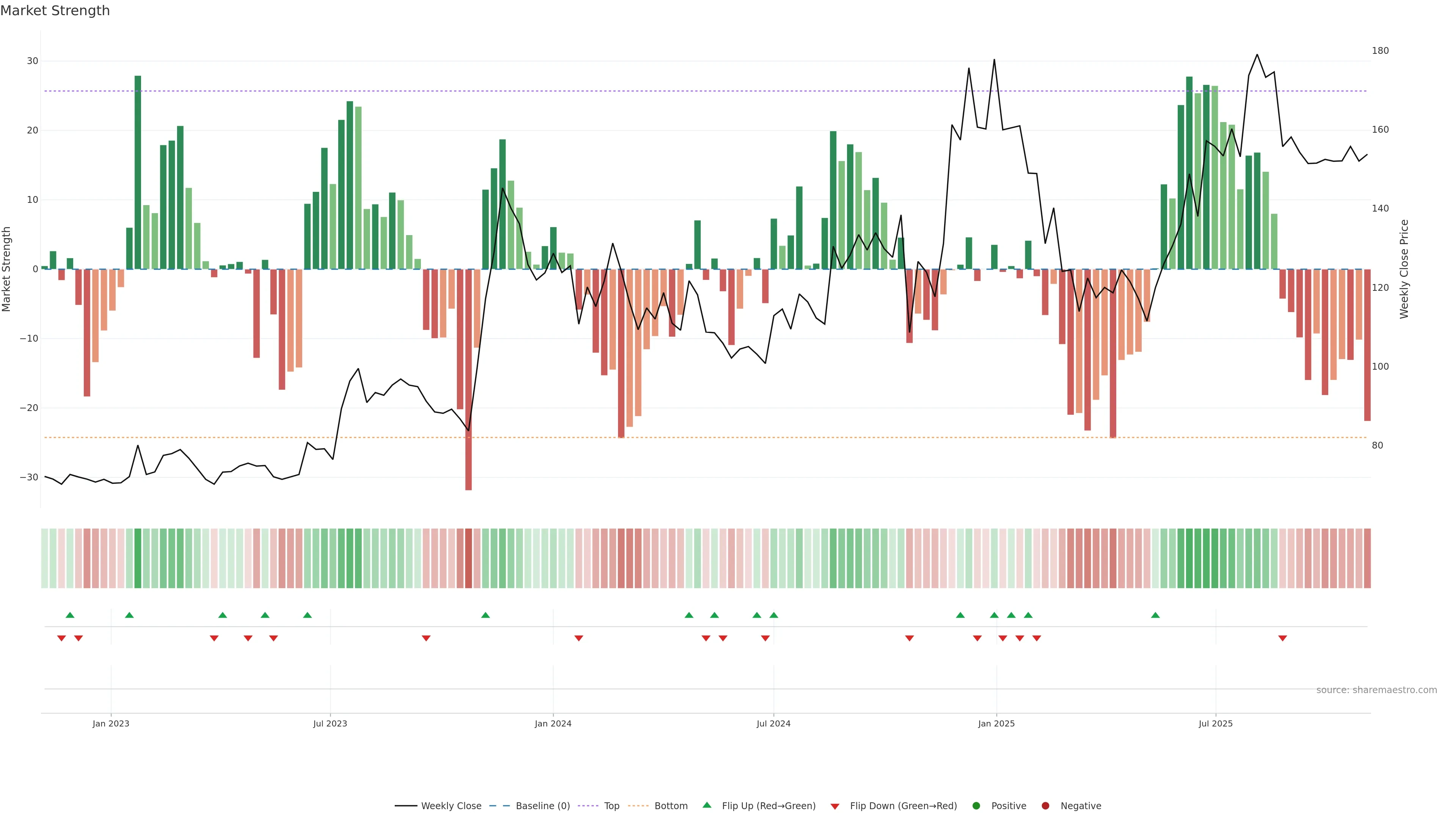Click the Weekly Close Price axis title
This screenshot has width=1456, height=819.
tap(1404, 269)
